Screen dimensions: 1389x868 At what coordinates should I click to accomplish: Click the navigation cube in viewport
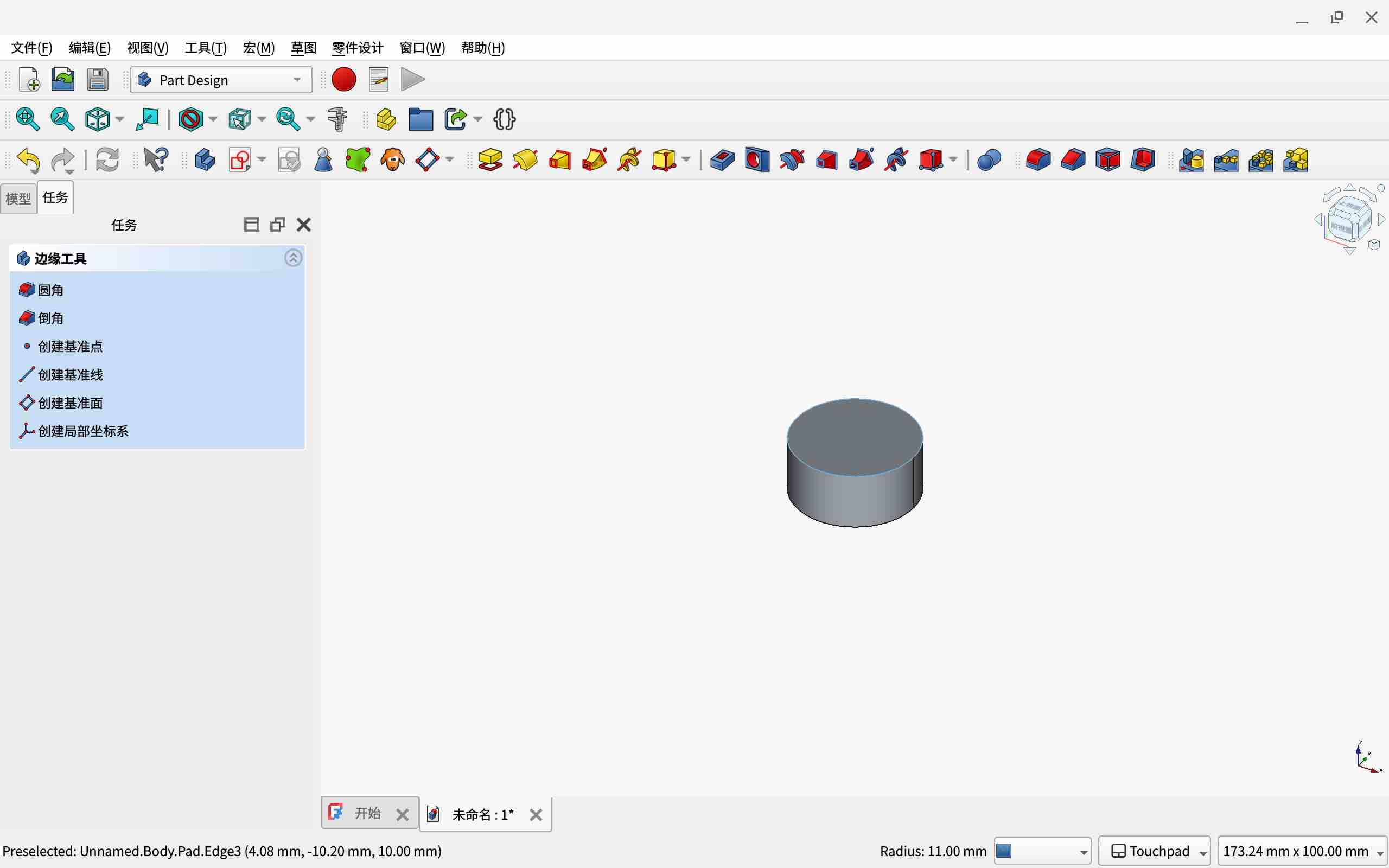[x=1349, y=220]
